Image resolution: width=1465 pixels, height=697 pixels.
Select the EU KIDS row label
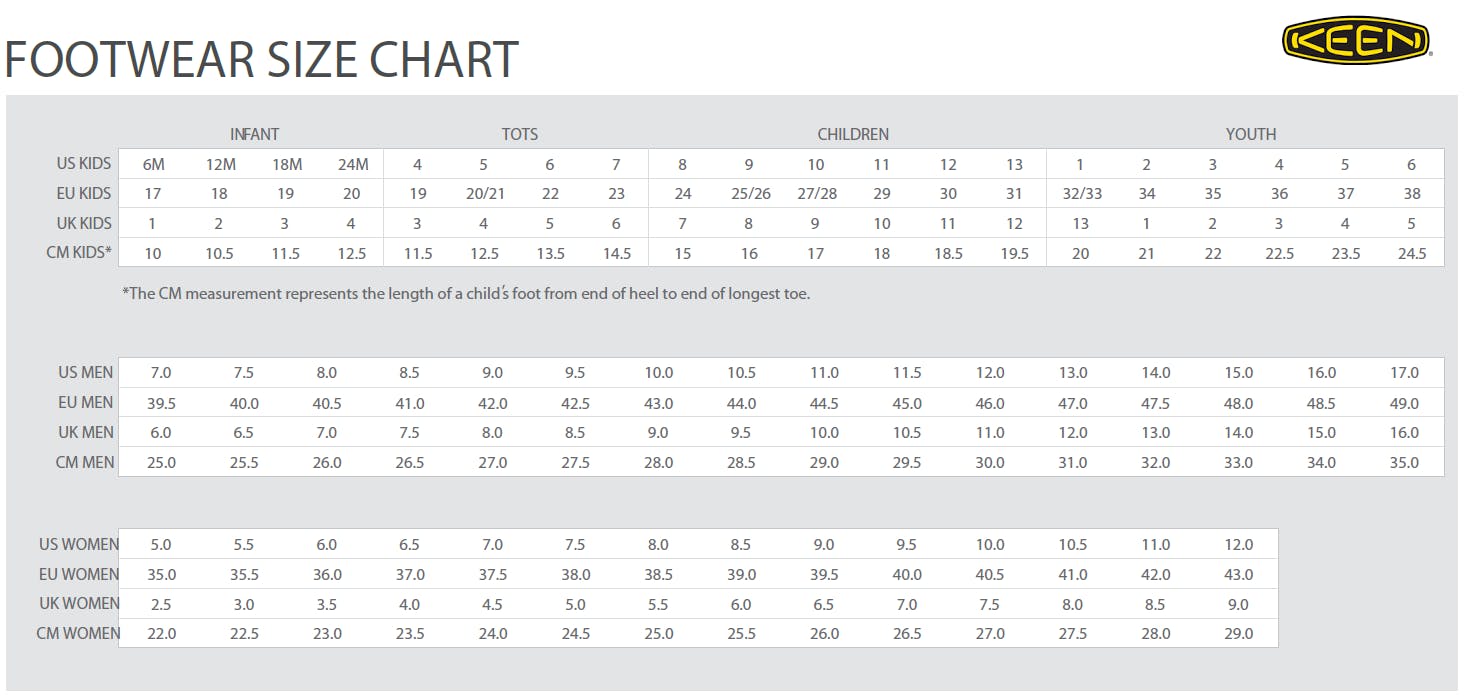coord(84,193)
